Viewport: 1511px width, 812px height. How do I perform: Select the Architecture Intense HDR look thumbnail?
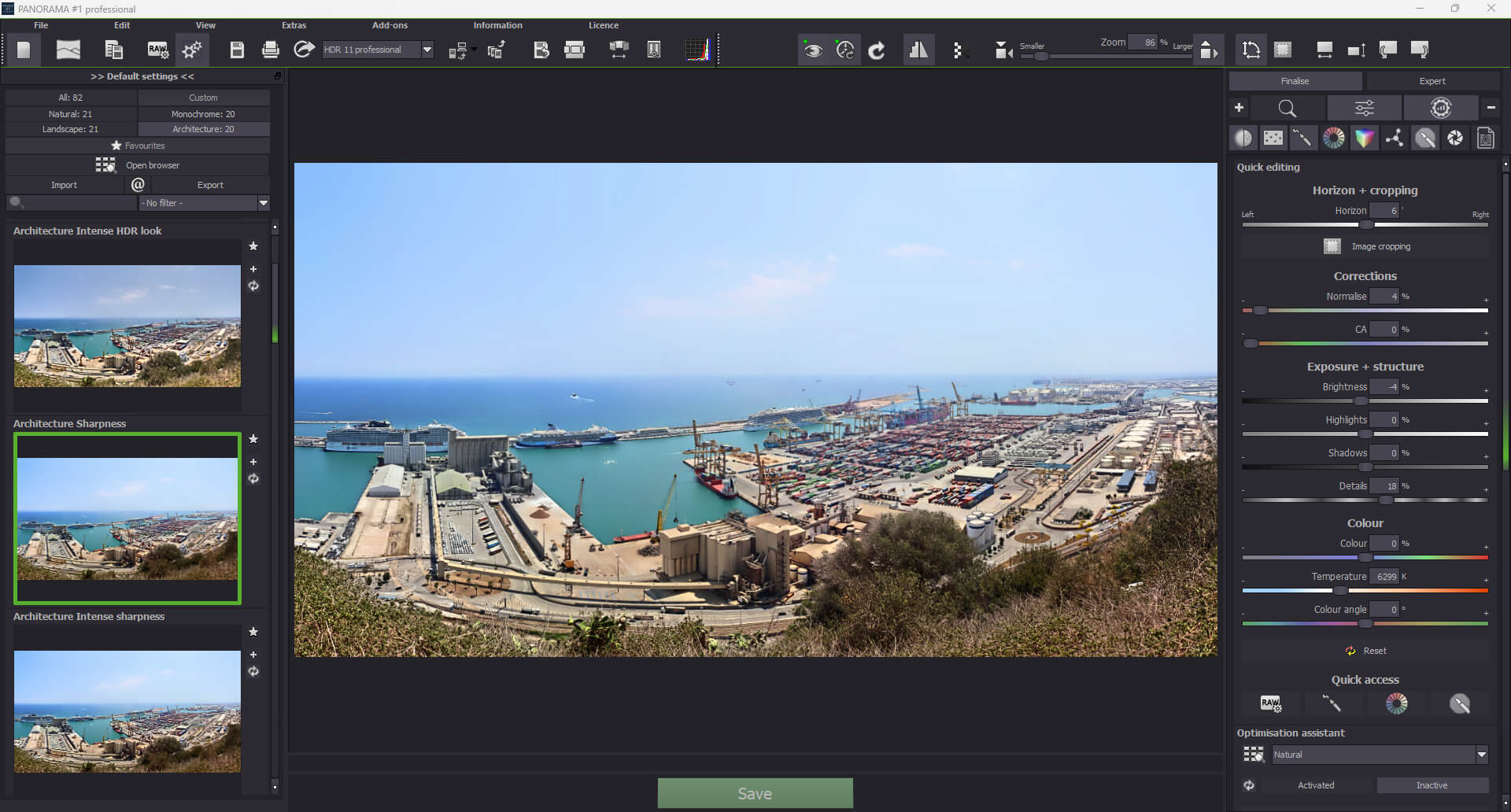(127, 326)
